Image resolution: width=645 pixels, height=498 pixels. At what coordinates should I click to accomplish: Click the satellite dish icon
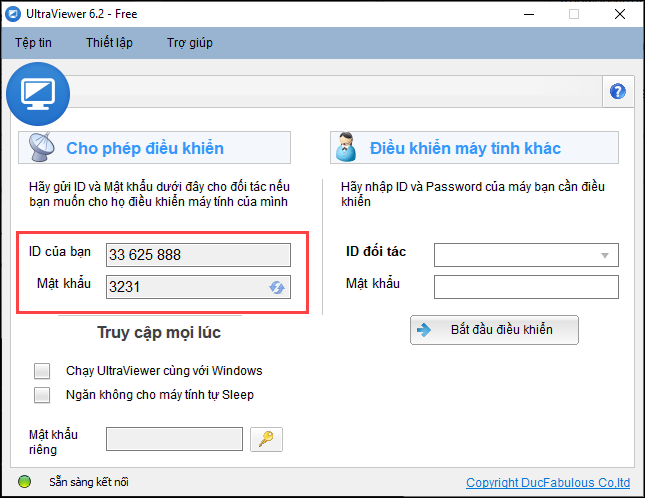coord(41,147)
